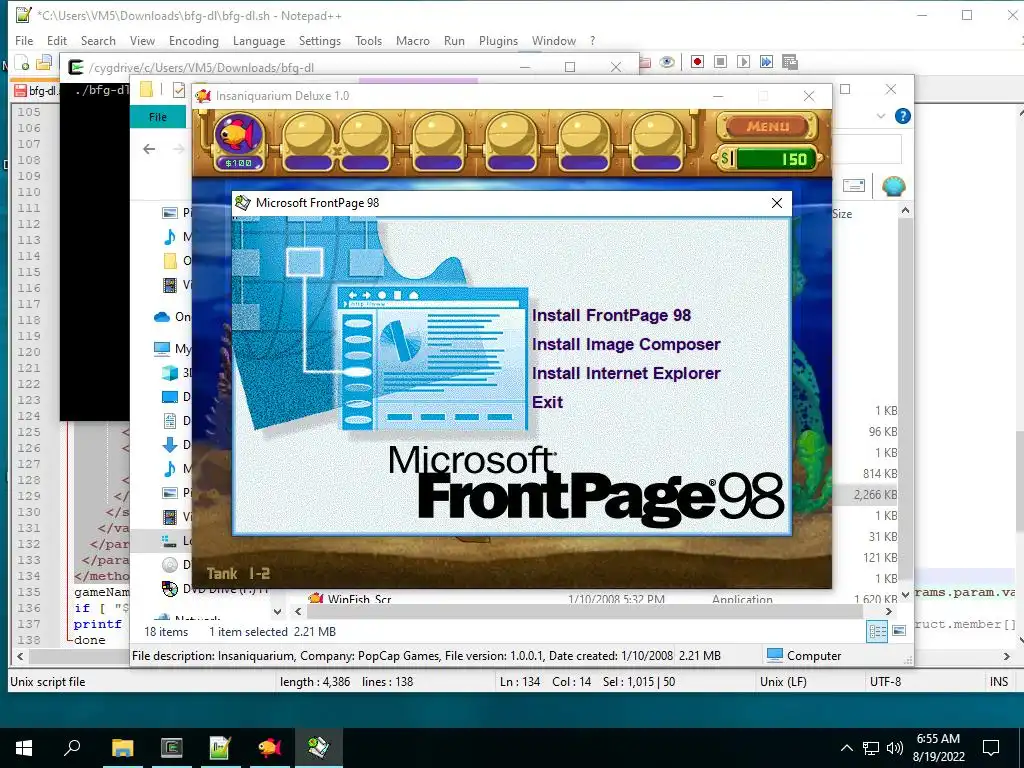Switch Explorer to Details view icon
Viewport: 1024px width, 768px height.
click(x=877, y=631)
